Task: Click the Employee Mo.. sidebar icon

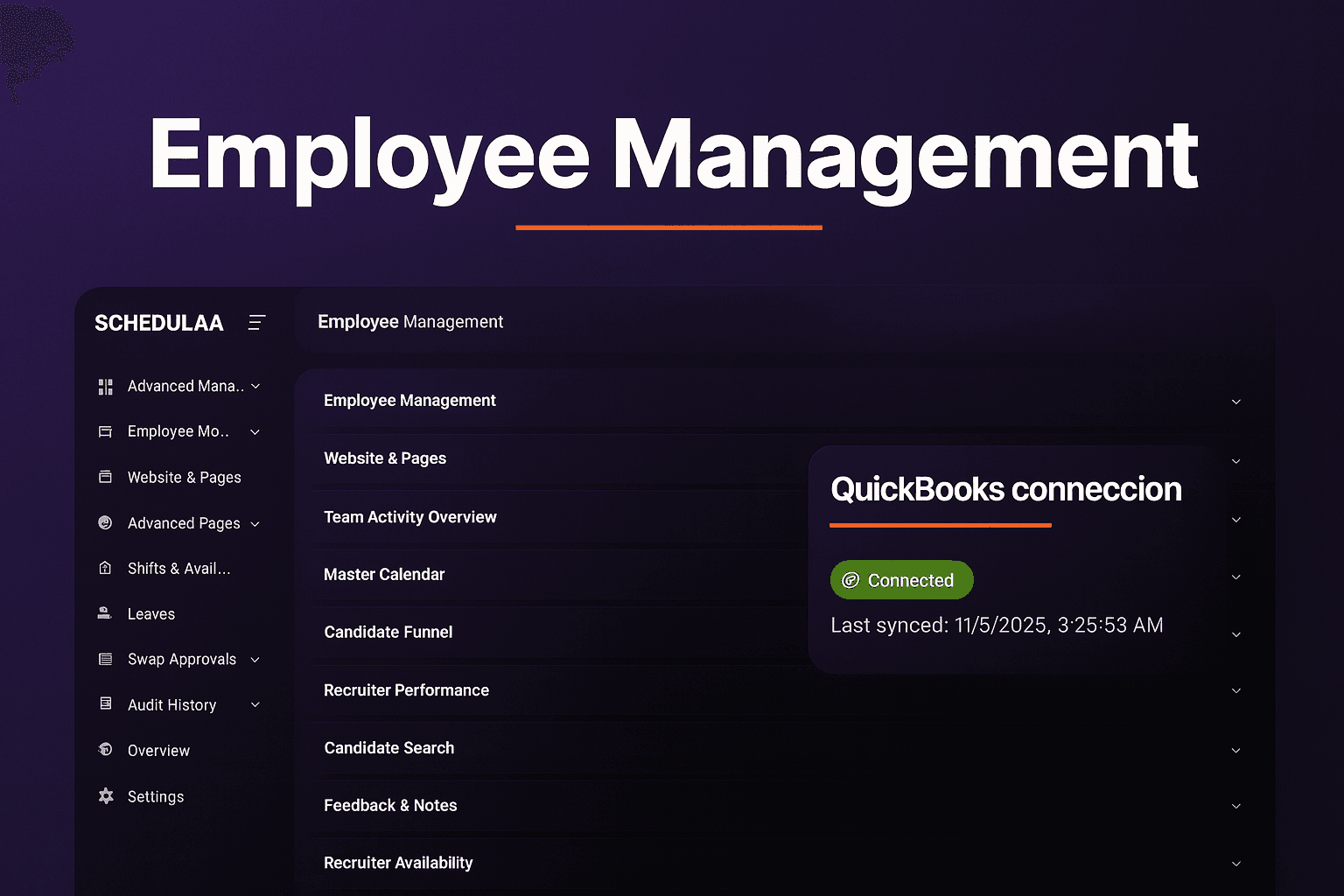Action: point(106,431)
